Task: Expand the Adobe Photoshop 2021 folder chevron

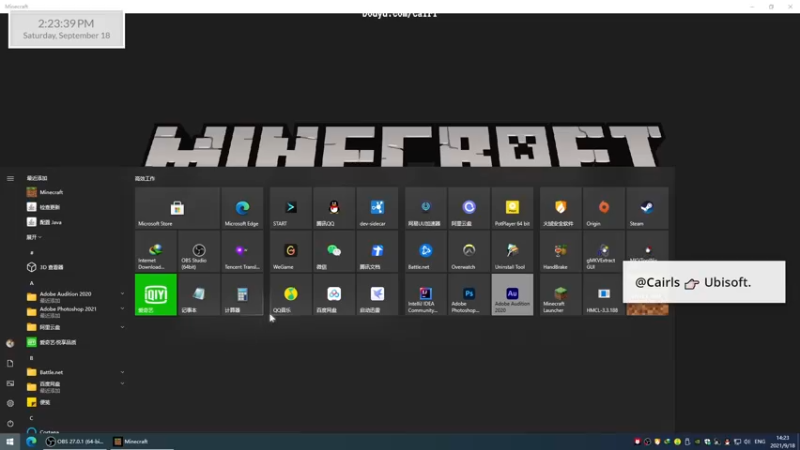Action: tap(122, 309)
